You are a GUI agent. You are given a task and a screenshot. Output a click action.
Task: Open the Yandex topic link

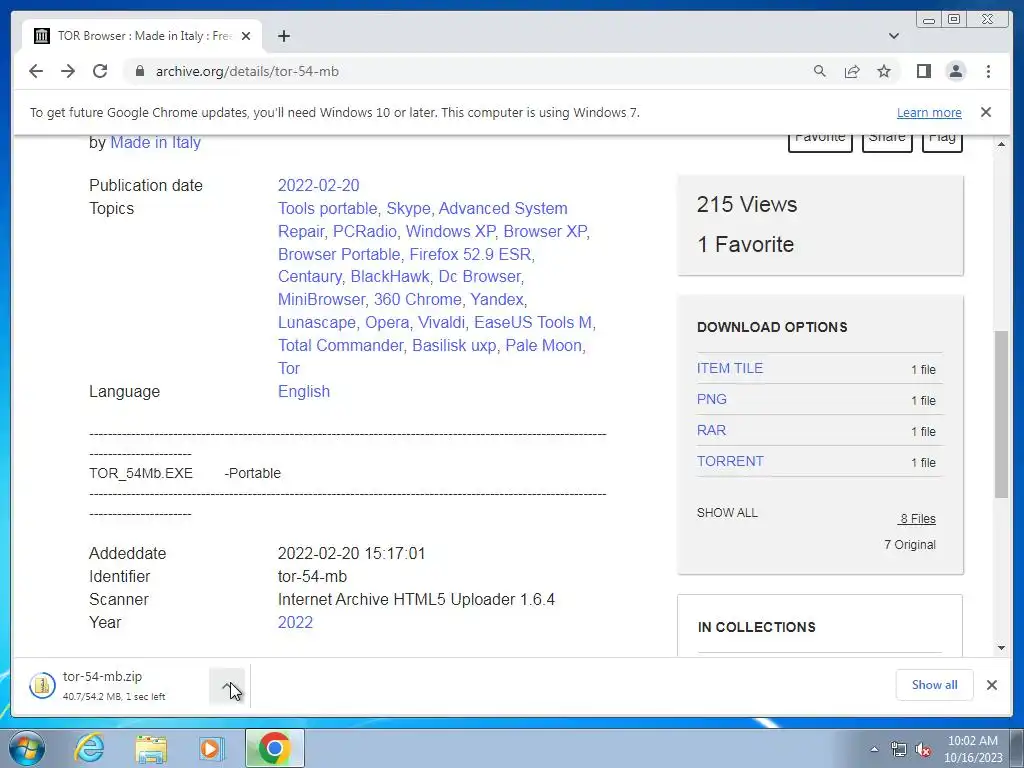(497, 299)
